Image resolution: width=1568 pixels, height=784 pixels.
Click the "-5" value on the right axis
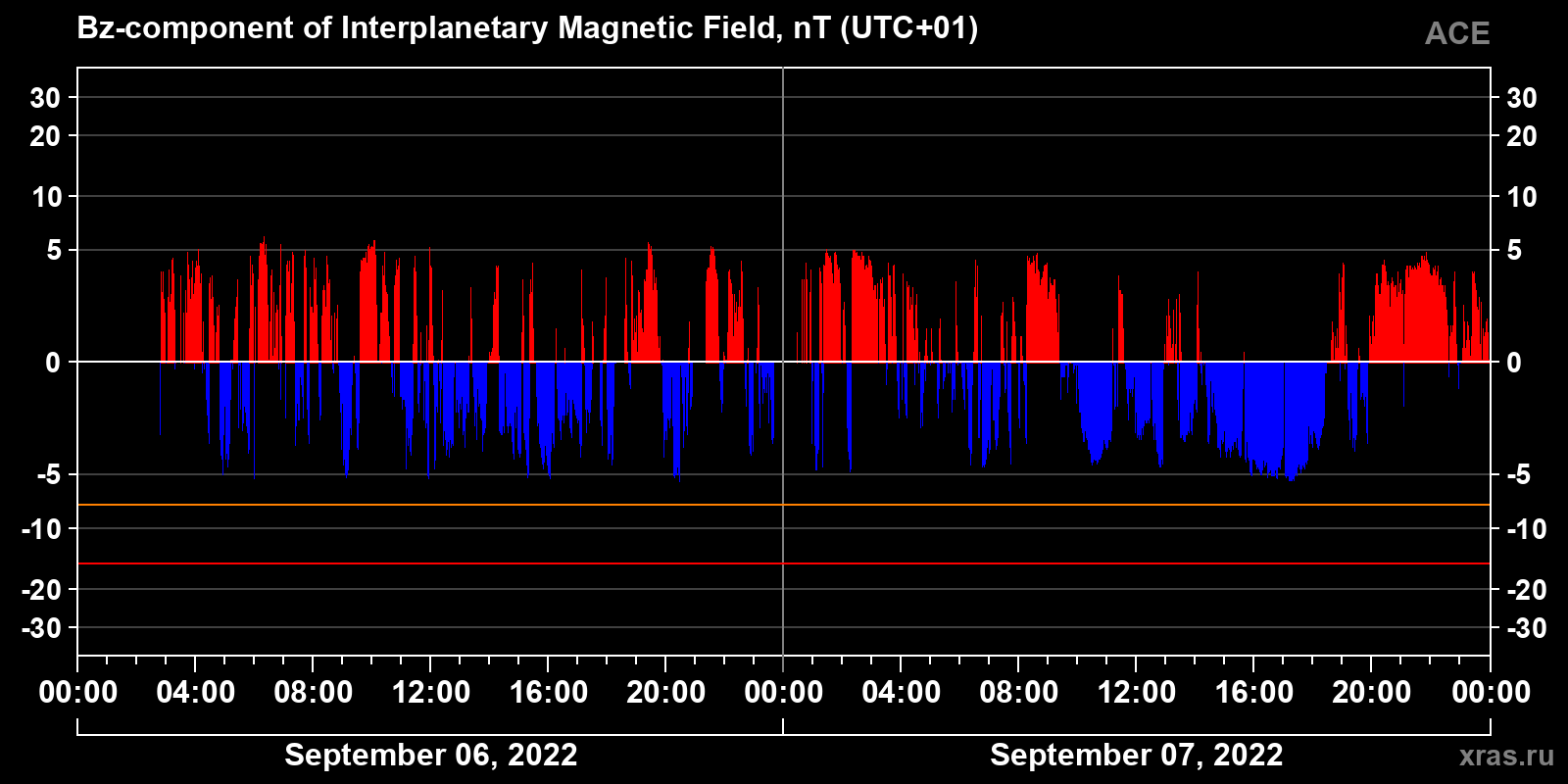(1518, 475)
